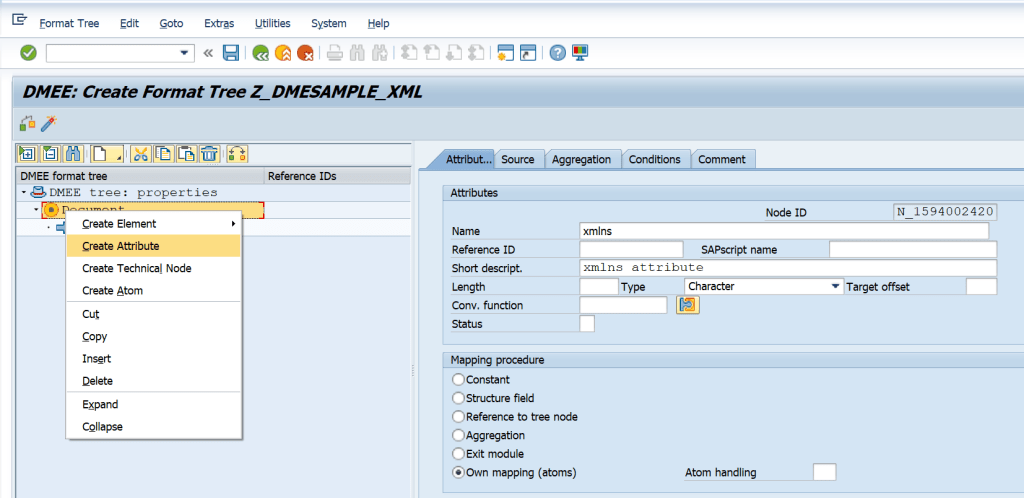
Task: Switch to the Conditions tab
Action: pyautogui.click(x=654, y=159)
